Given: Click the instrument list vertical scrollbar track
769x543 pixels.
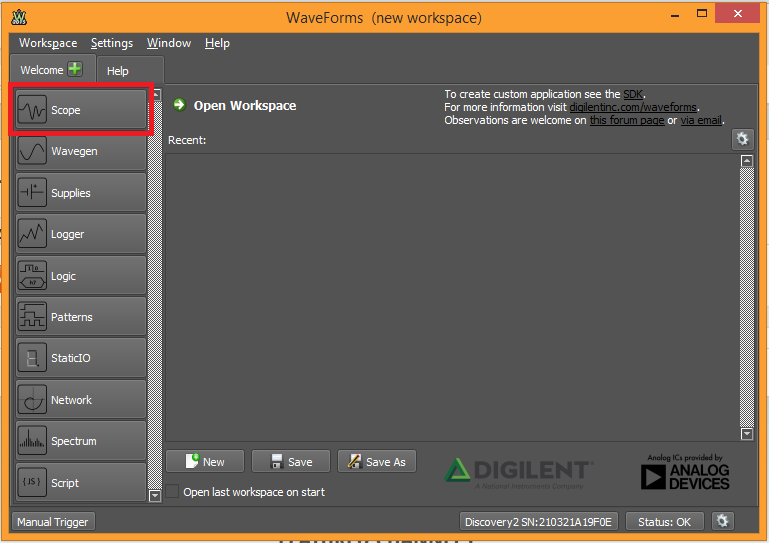Looking at the screenshot, I should [x=155, y=295].
